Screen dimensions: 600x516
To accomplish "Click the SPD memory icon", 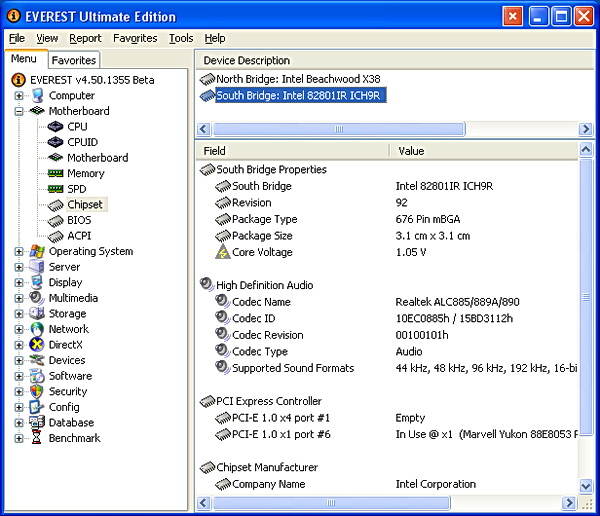I will 55,189.
